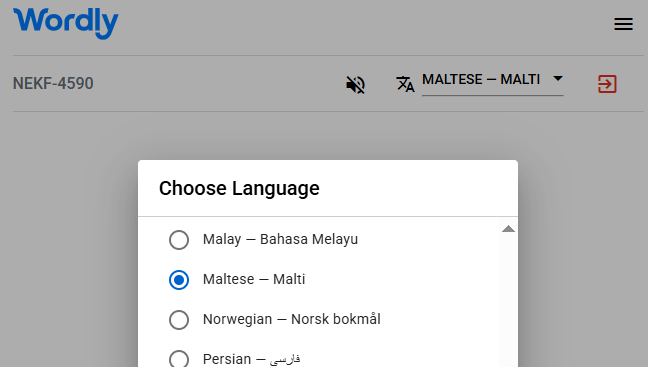The height and width of the screenshot is (367, 648).
Task: Click the Choose Language dialog title
Action: coord(239,188)
